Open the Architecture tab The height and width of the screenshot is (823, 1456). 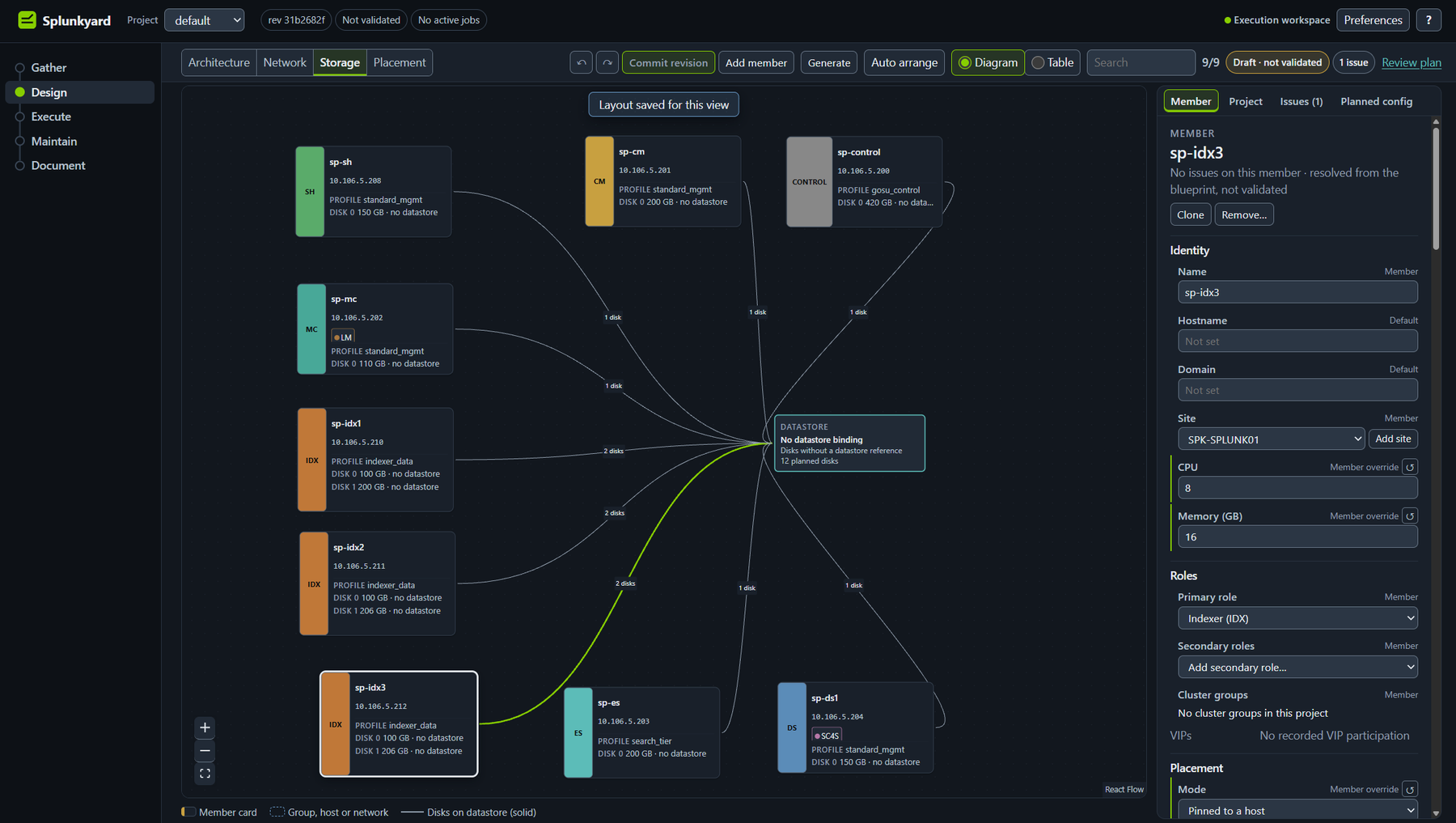pos(219,62)
